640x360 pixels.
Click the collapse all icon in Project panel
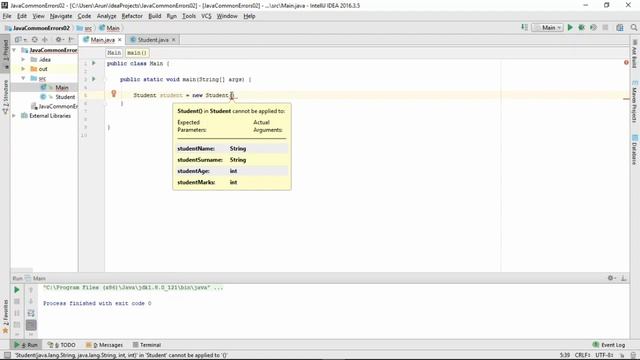(x=45, y=40)
